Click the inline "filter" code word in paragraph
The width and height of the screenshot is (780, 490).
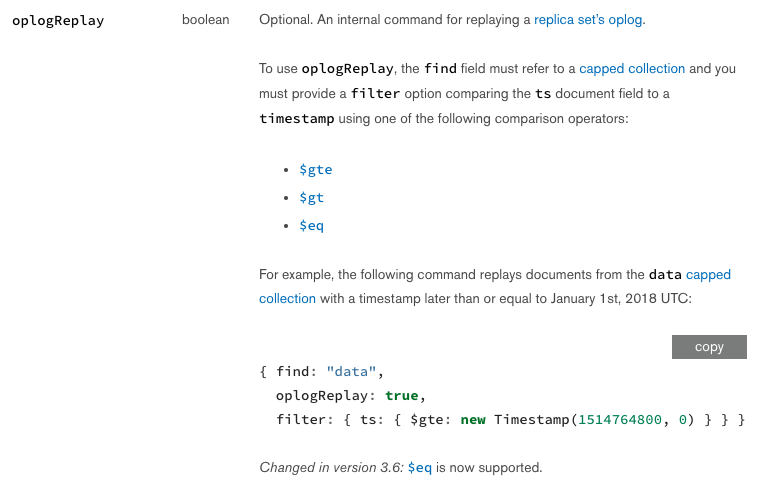coord(375,94)
